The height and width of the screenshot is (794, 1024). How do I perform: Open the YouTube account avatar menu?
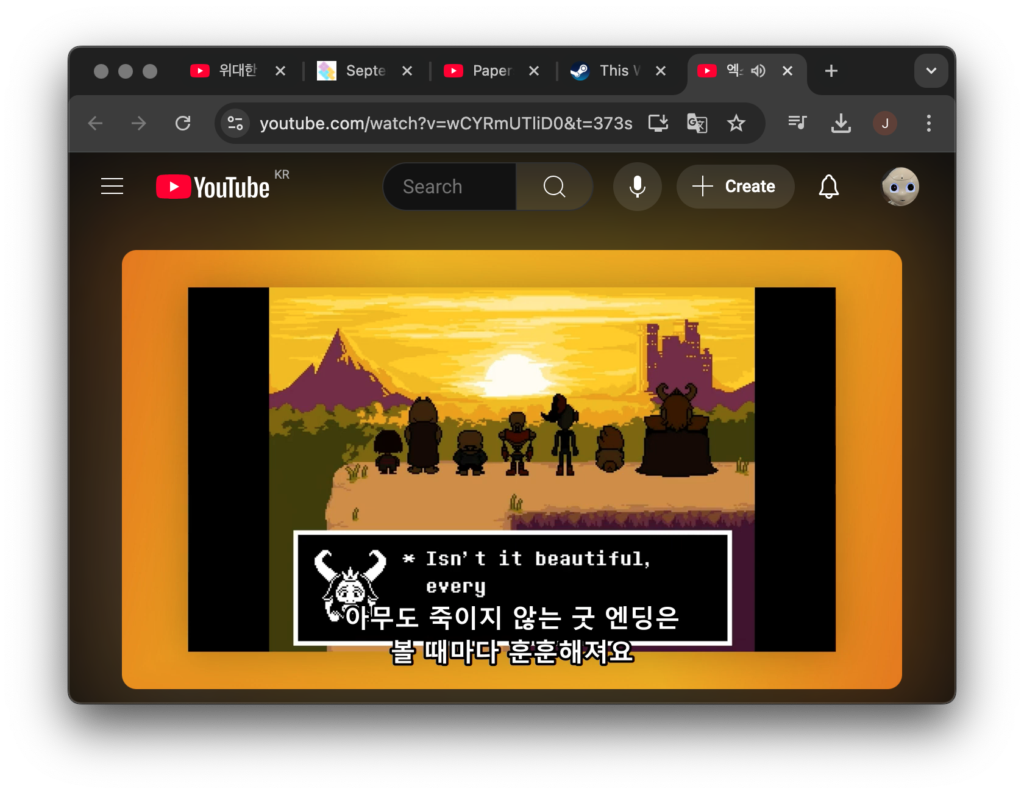(900, 187)
